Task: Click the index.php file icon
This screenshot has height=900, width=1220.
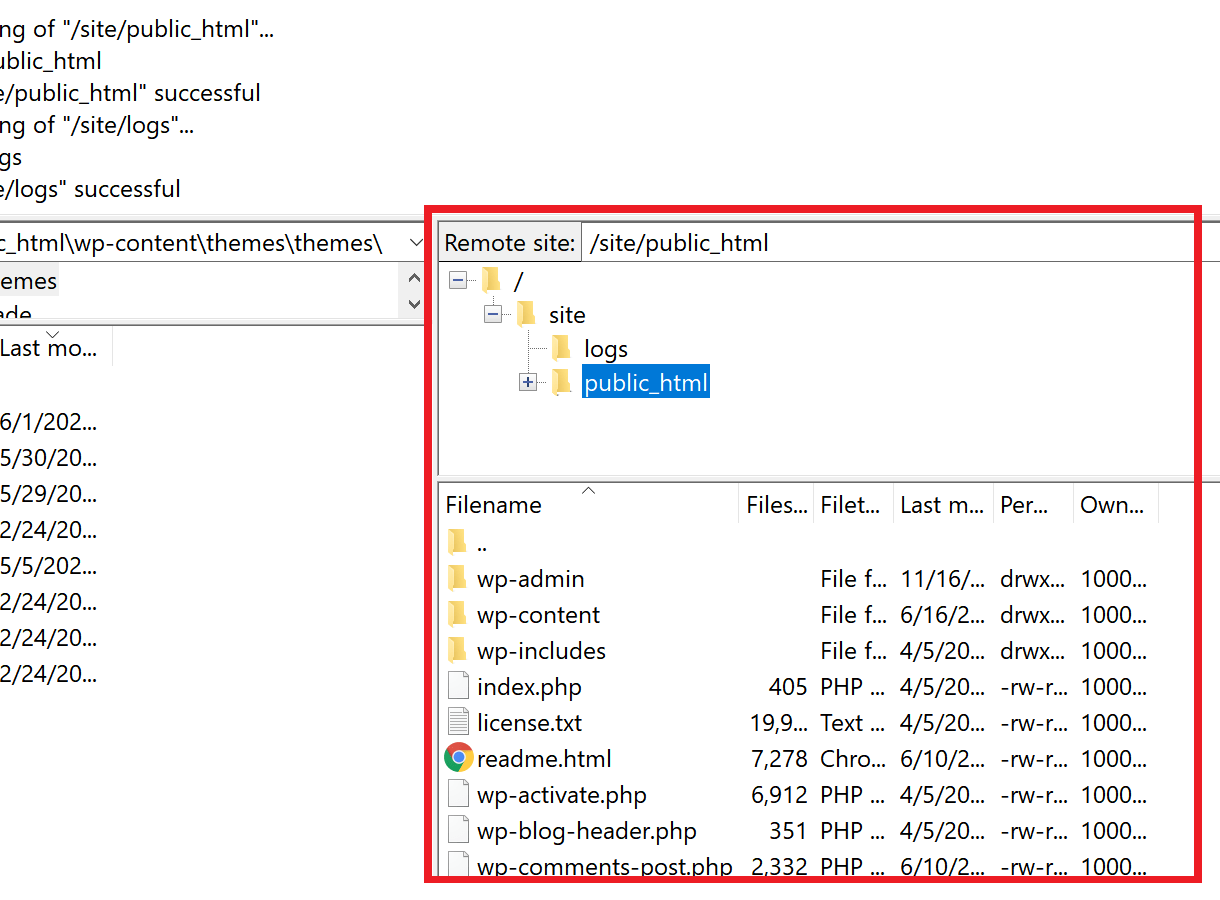Action: pyautogui.click(x=458, y=686)
